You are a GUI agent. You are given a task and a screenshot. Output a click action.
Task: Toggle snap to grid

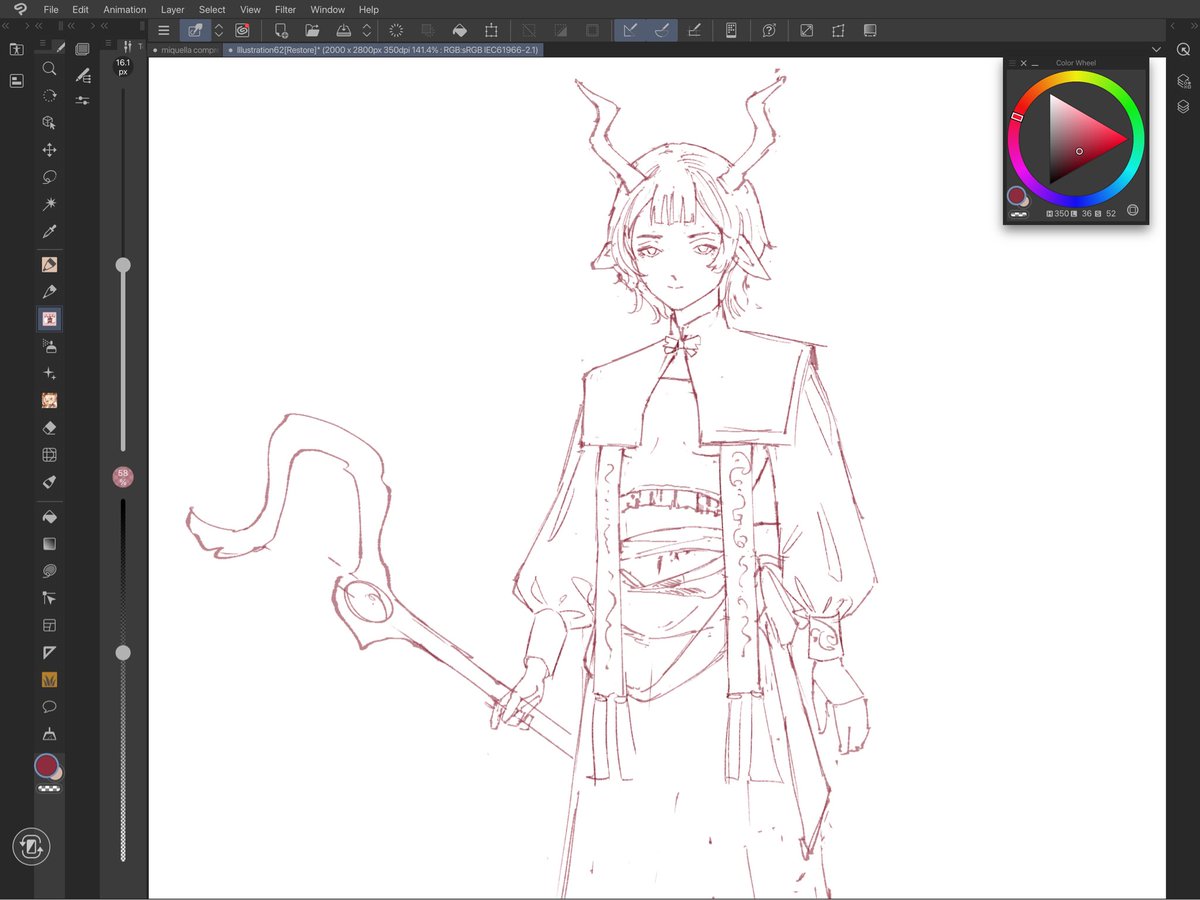695,30
